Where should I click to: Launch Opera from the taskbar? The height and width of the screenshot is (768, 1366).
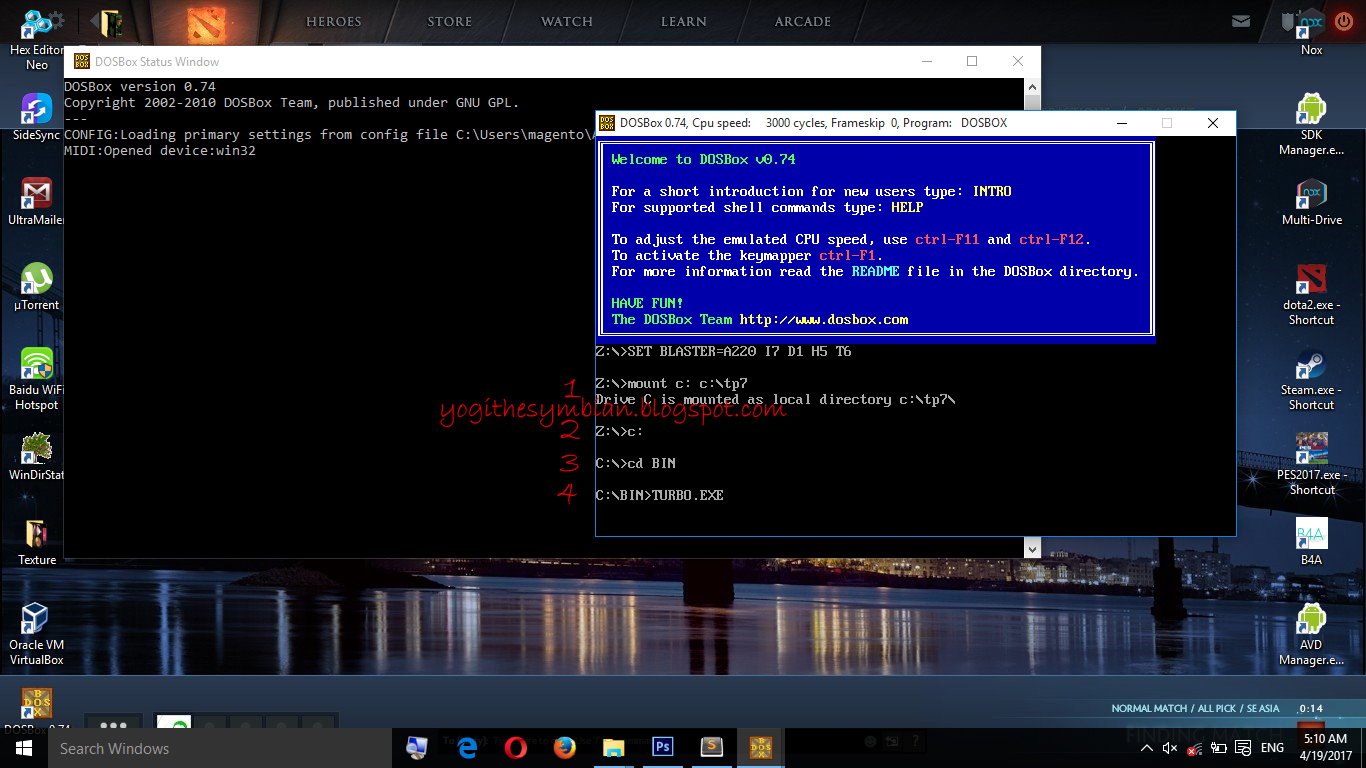(516, 748)
